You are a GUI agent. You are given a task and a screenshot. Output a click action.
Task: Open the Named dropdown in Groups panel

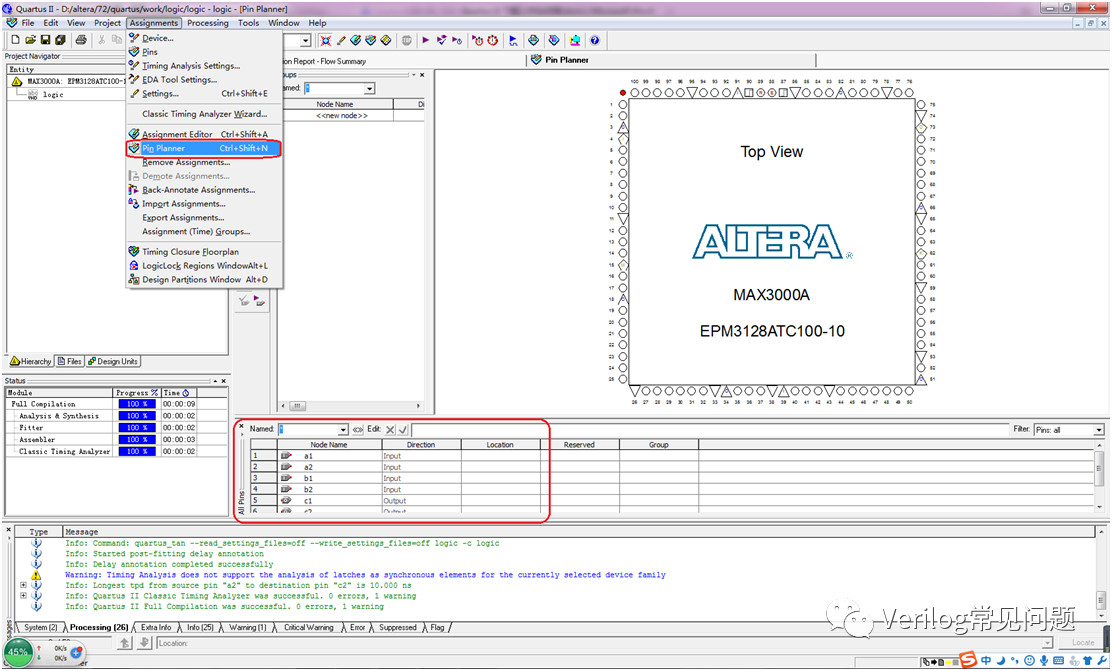[369, 89]
